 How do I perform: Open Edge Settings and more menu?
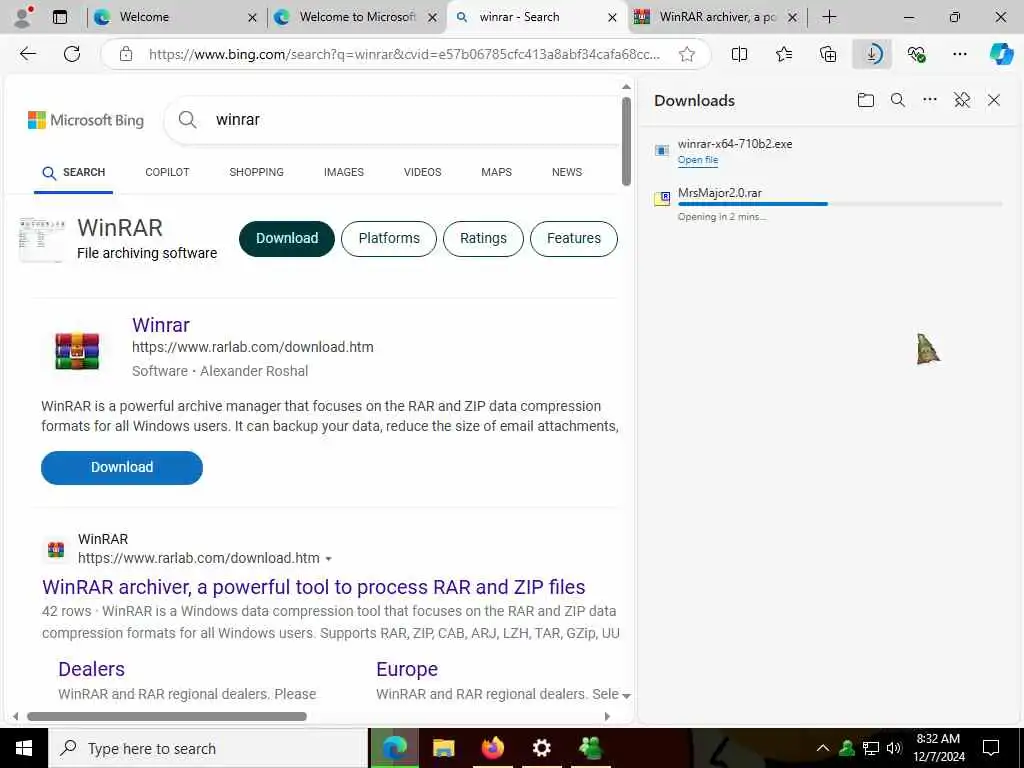(x=959, y=54)
